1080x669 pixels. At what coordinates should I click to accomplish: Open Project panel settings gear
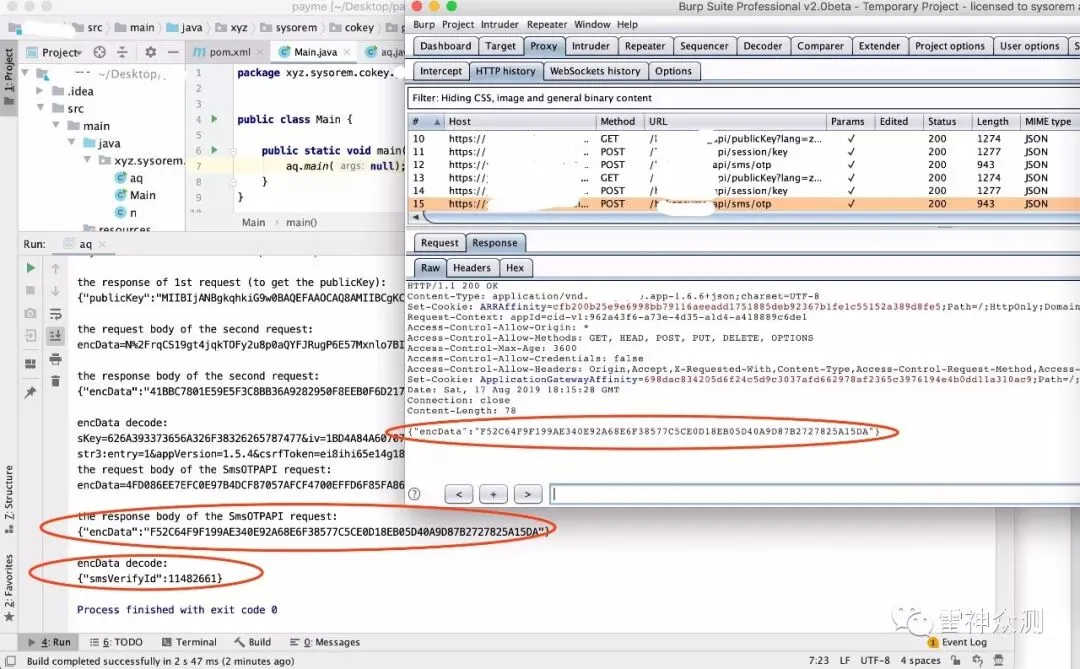(151, 52)
